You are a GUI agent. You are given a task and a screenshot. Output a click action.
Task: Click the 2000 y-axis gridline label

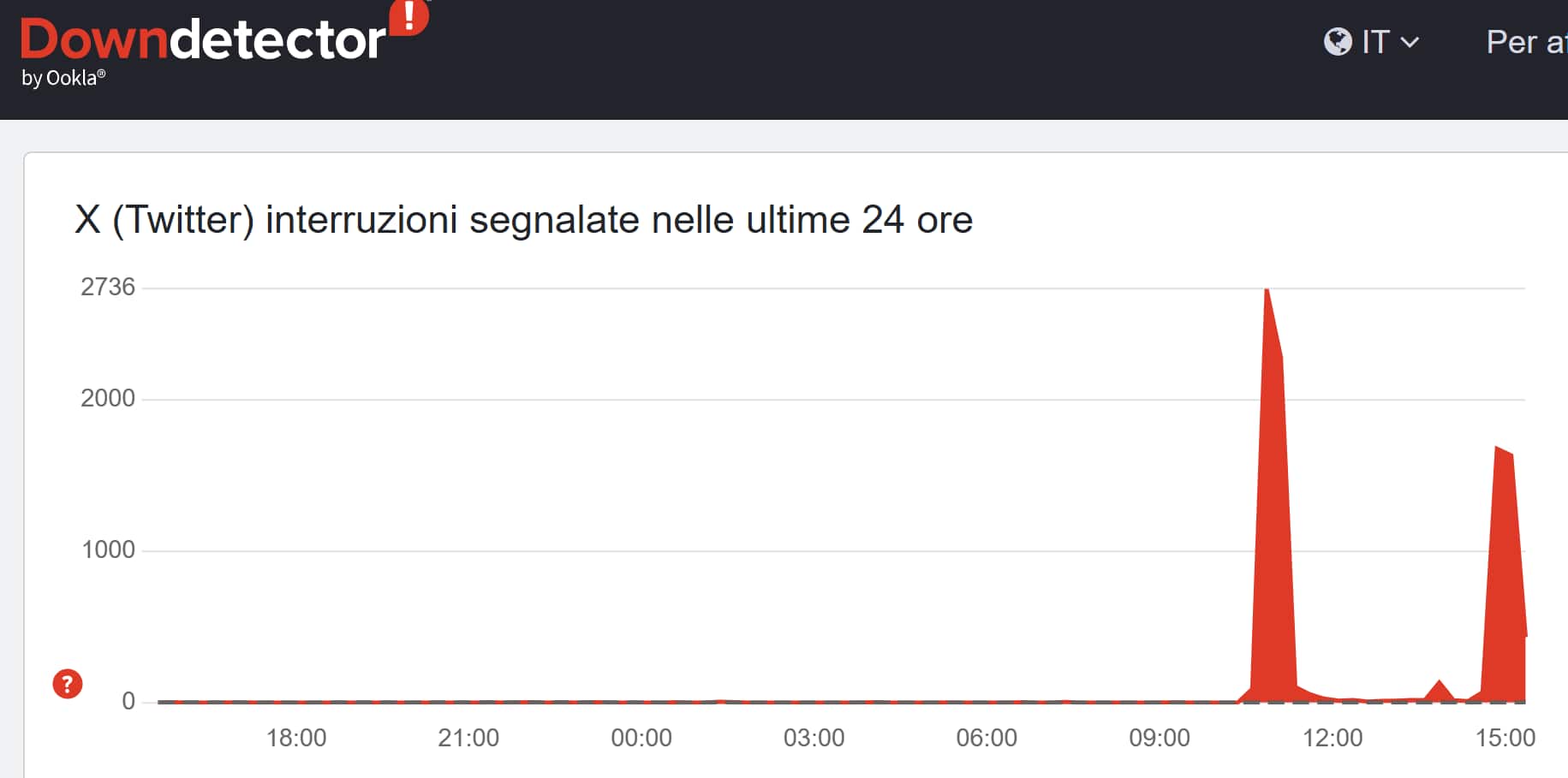click(x=110, y=398)
